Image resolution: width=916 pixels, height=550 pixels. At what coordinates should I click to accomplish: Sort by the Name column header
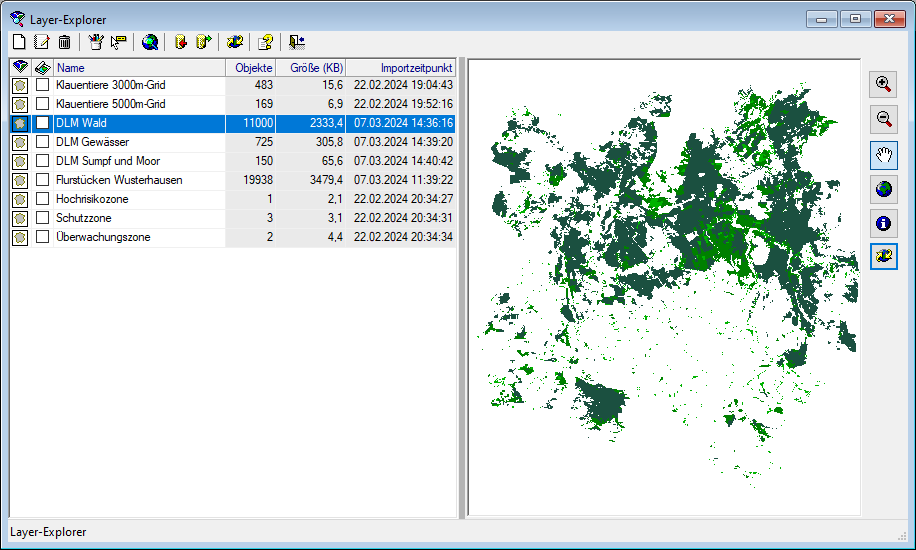point(140,68)
